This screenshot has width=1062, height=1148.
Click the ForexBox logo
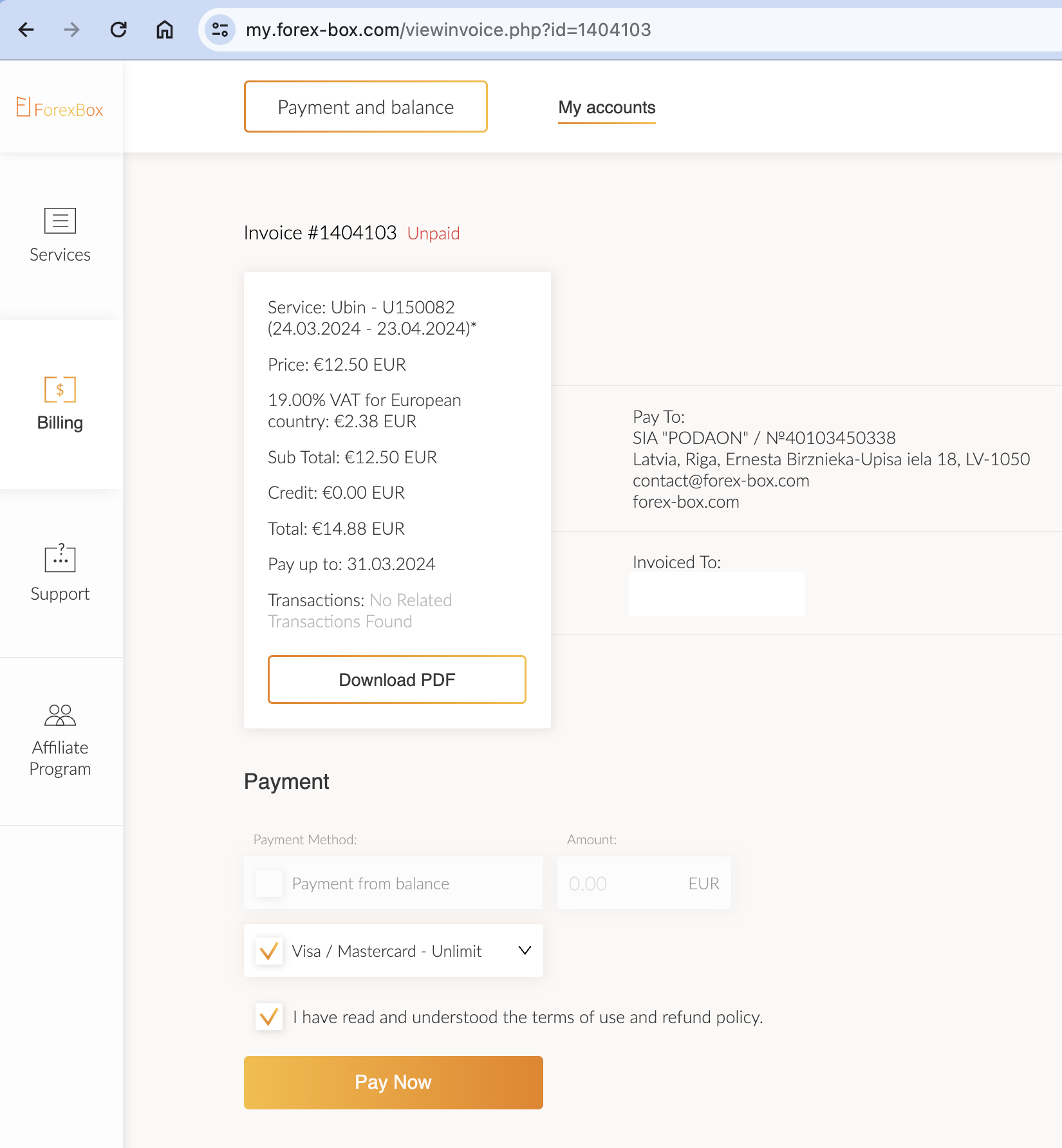pos(60,108)
